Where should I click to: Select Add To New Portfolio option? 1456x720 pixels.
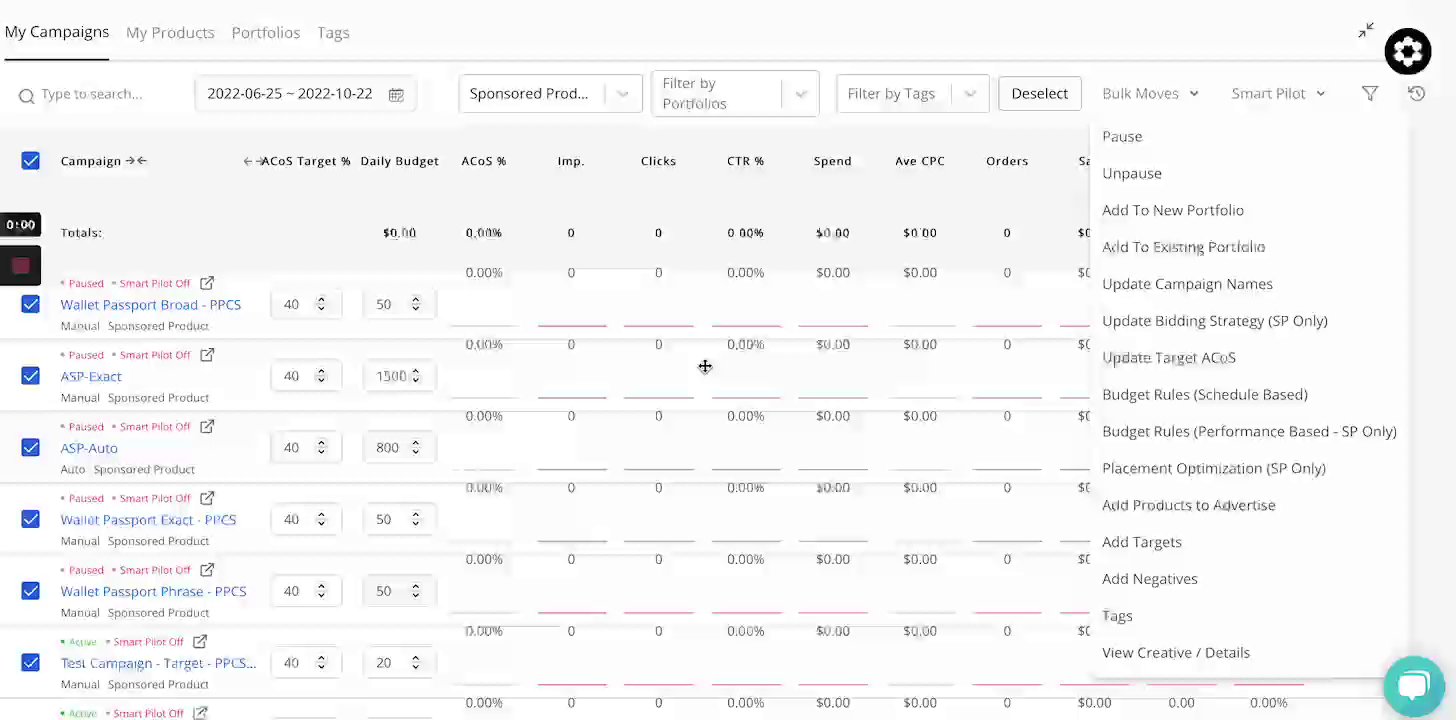coord(1173,210)
